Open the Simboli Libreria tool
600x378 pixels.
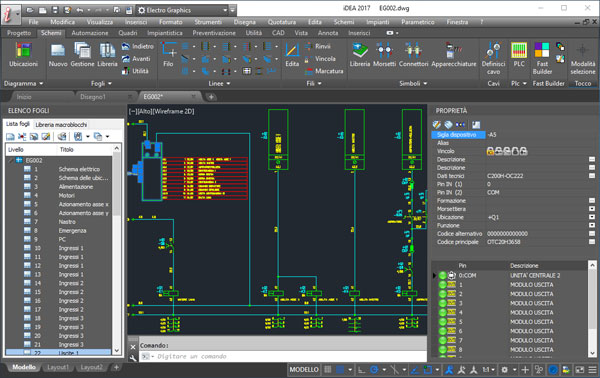click(360, 55)
